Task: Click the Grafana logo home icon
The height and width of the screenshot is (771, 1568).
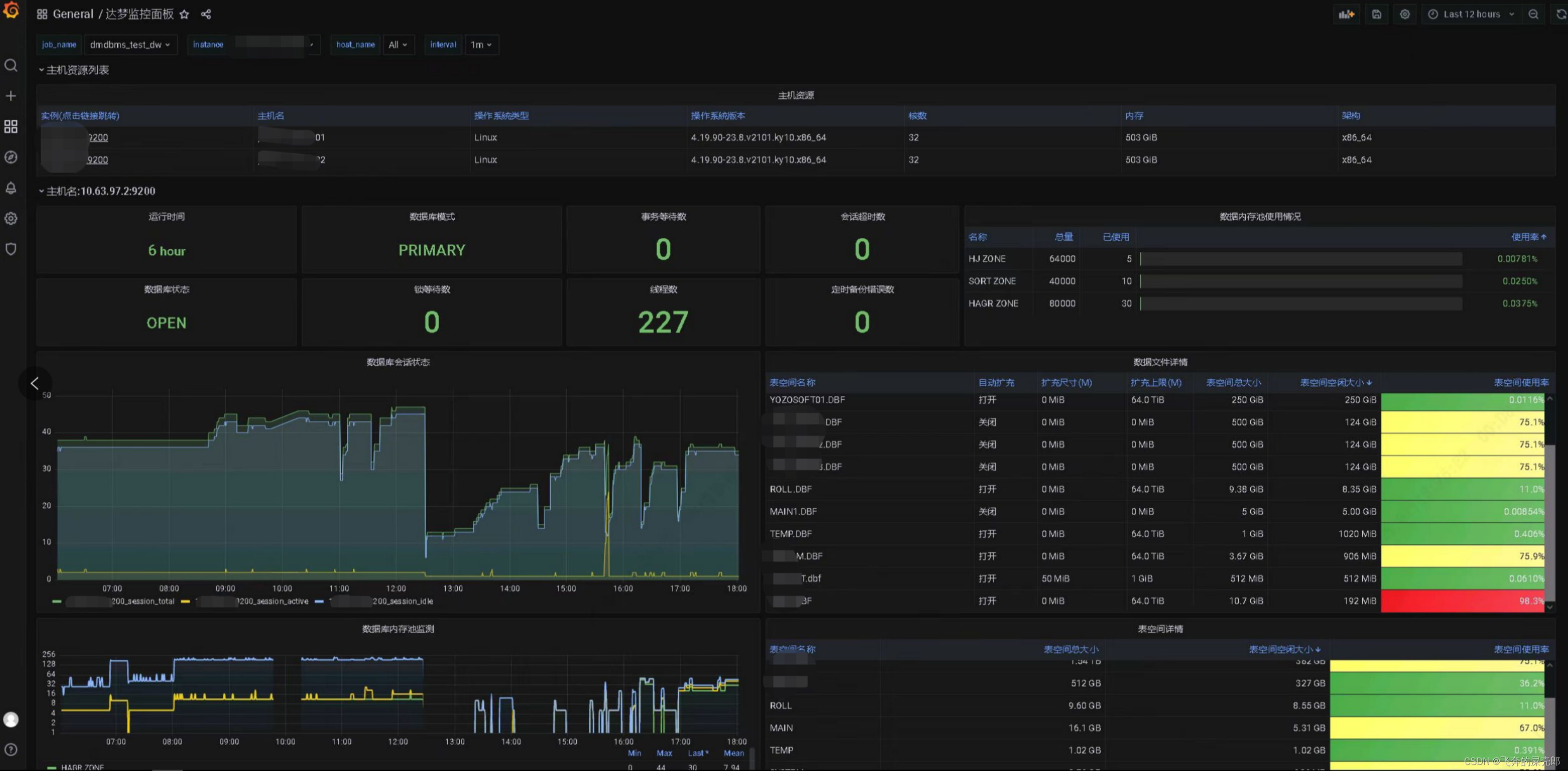Action: point(11,11)
